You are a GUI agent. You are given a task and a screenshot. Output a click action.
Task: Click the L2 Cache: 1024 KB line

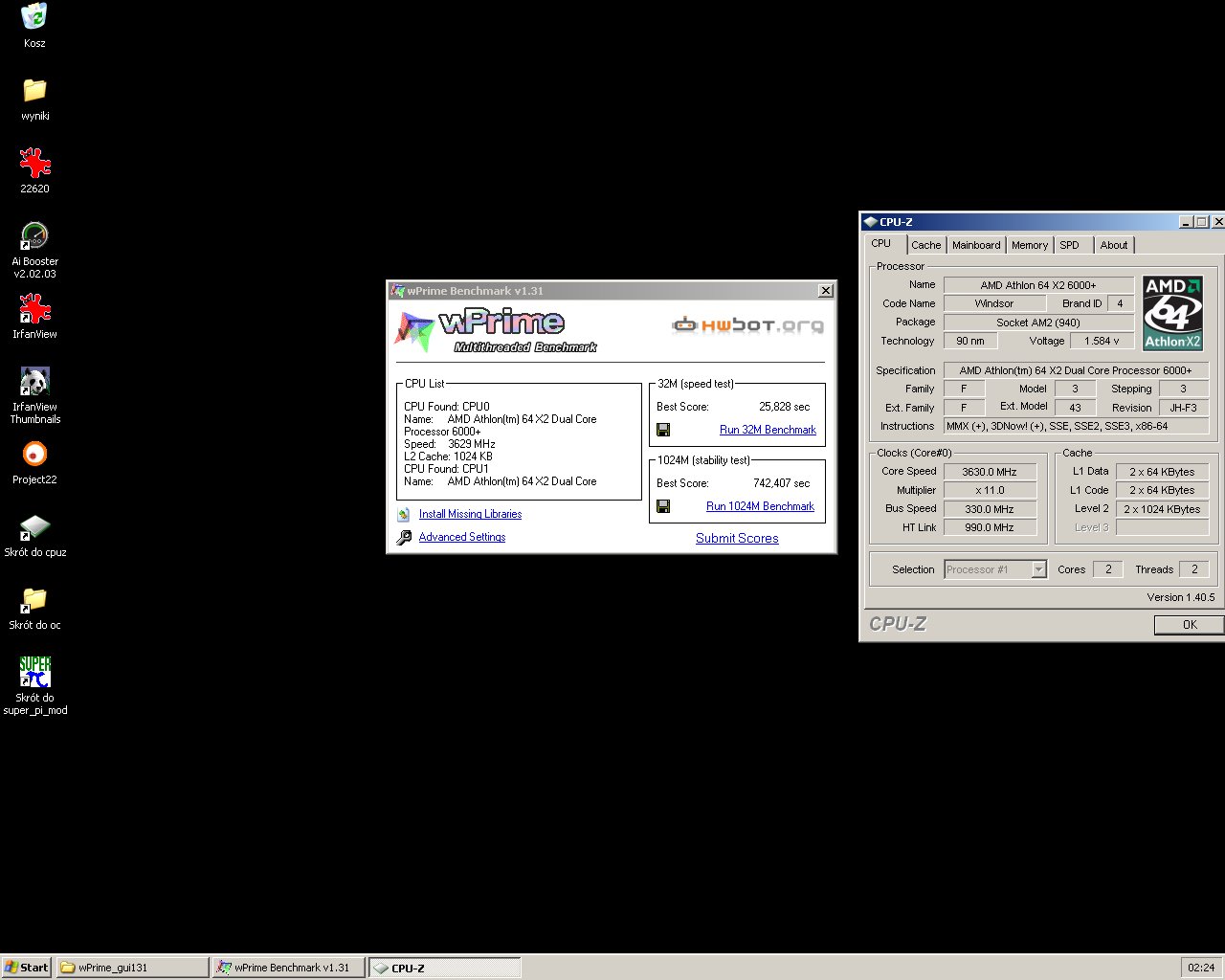[448, 457]
